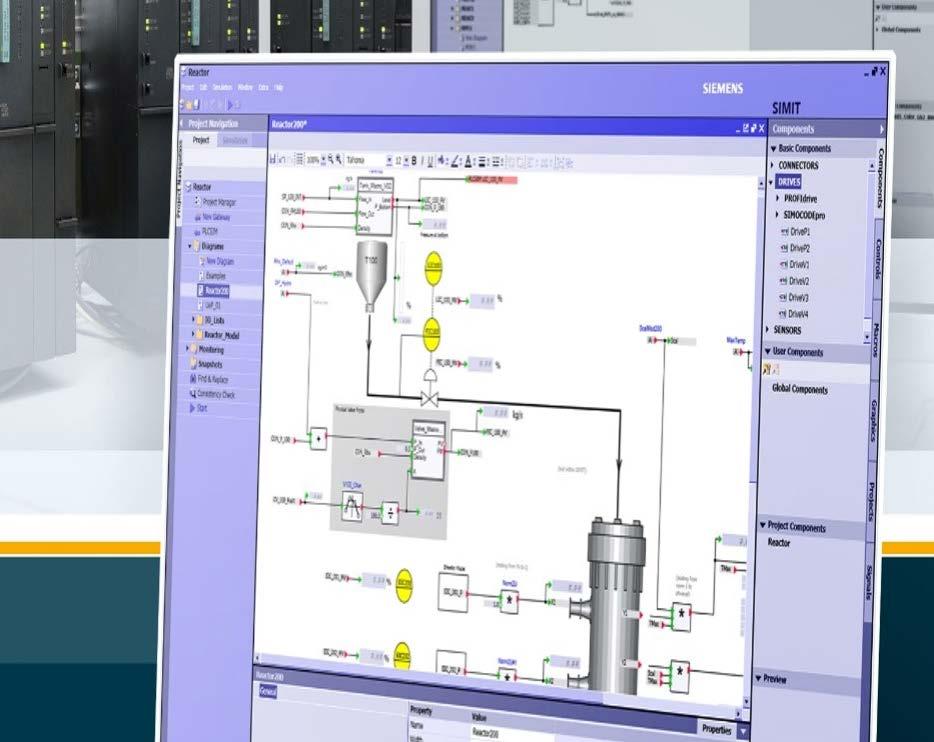
Task: Click the undo icon in diagram toolbar
Action: click(282, 159)
